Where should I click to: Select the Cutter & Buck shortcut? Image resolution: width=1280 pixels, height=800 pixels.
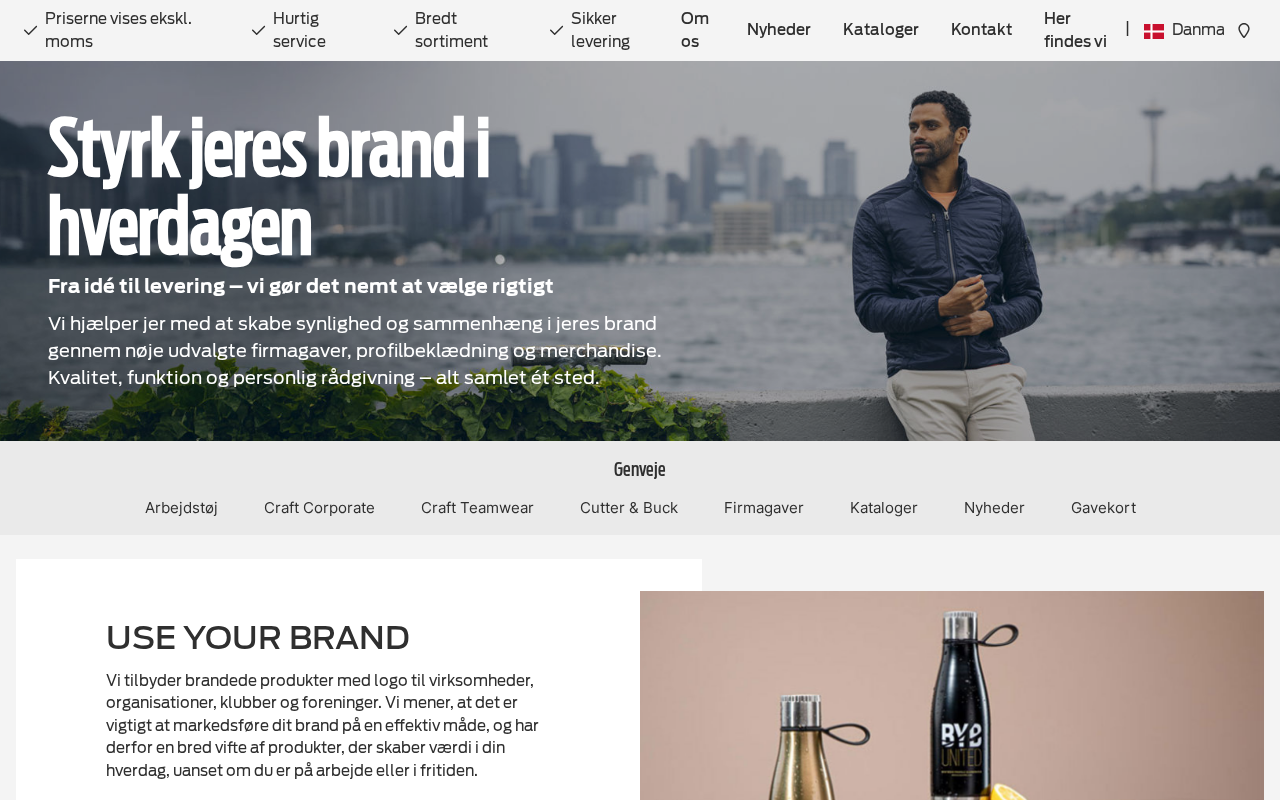(629, 508)
